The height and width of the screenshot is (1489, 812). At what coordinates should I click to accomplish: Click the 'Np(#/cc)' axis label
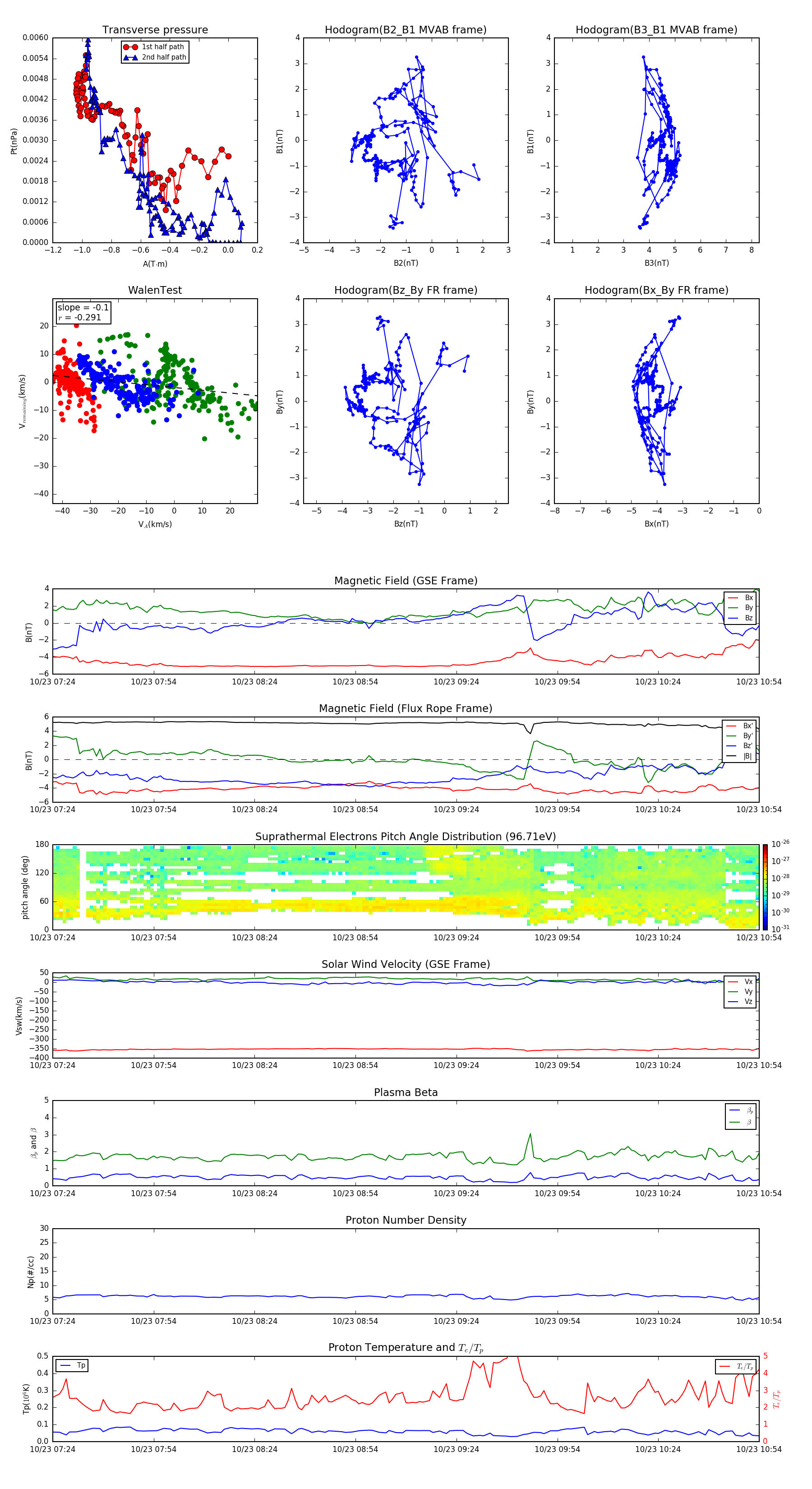31,1272
